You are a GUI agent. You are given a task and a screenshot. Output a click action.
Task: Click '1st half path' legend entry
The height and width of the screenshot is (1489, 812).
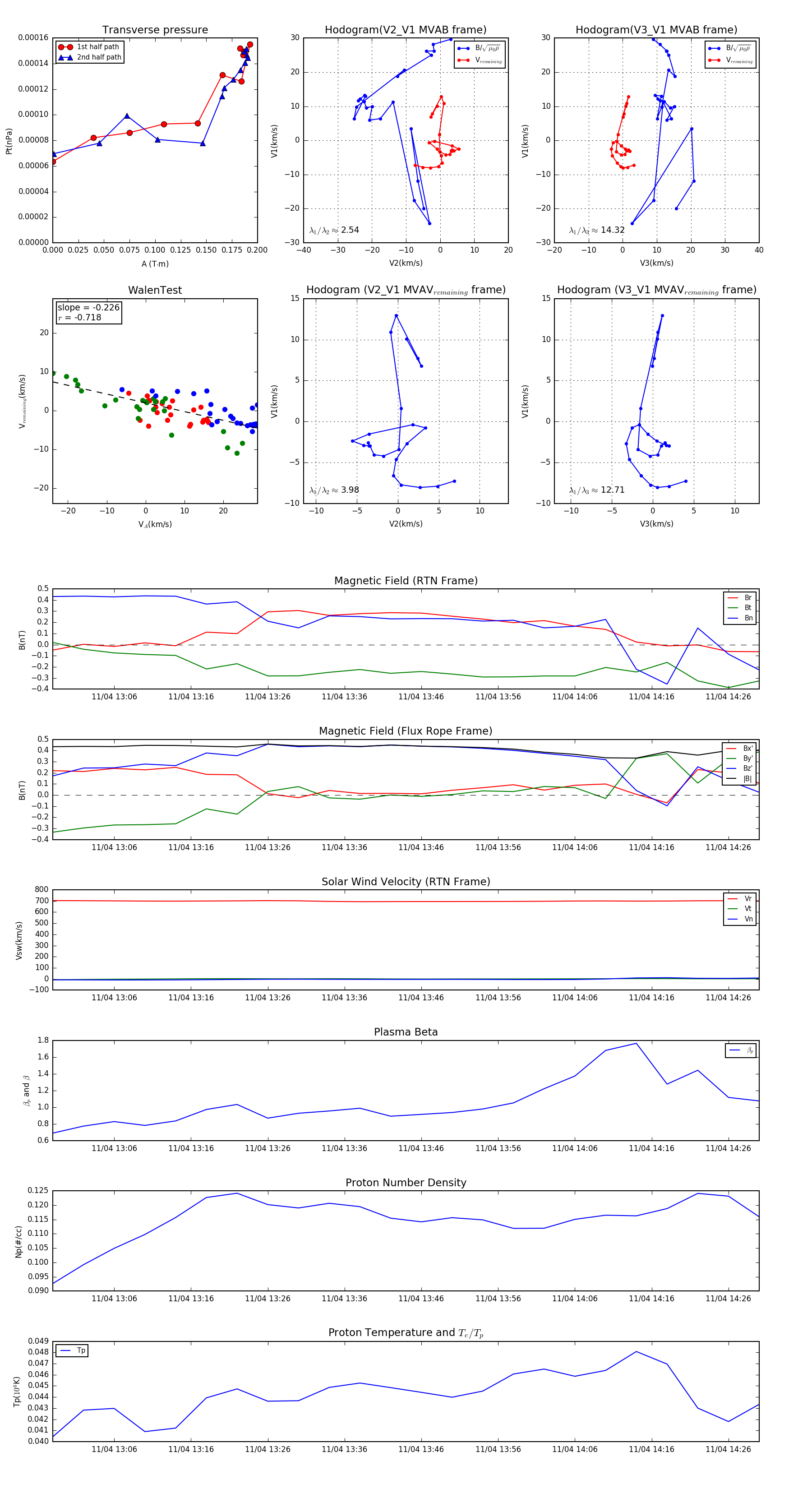pyautogui.click(x=90, y=47)
